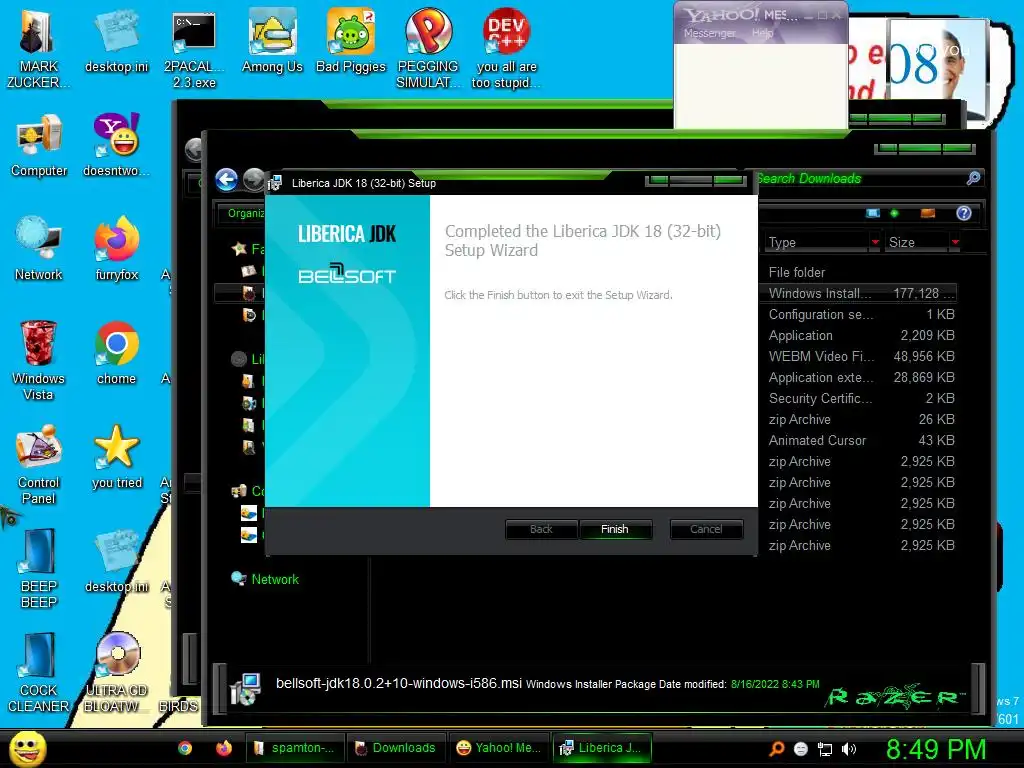The width and height of the screenshot is (1024, 768).
Task: Select the Security Certific... row
Action: 859,398
